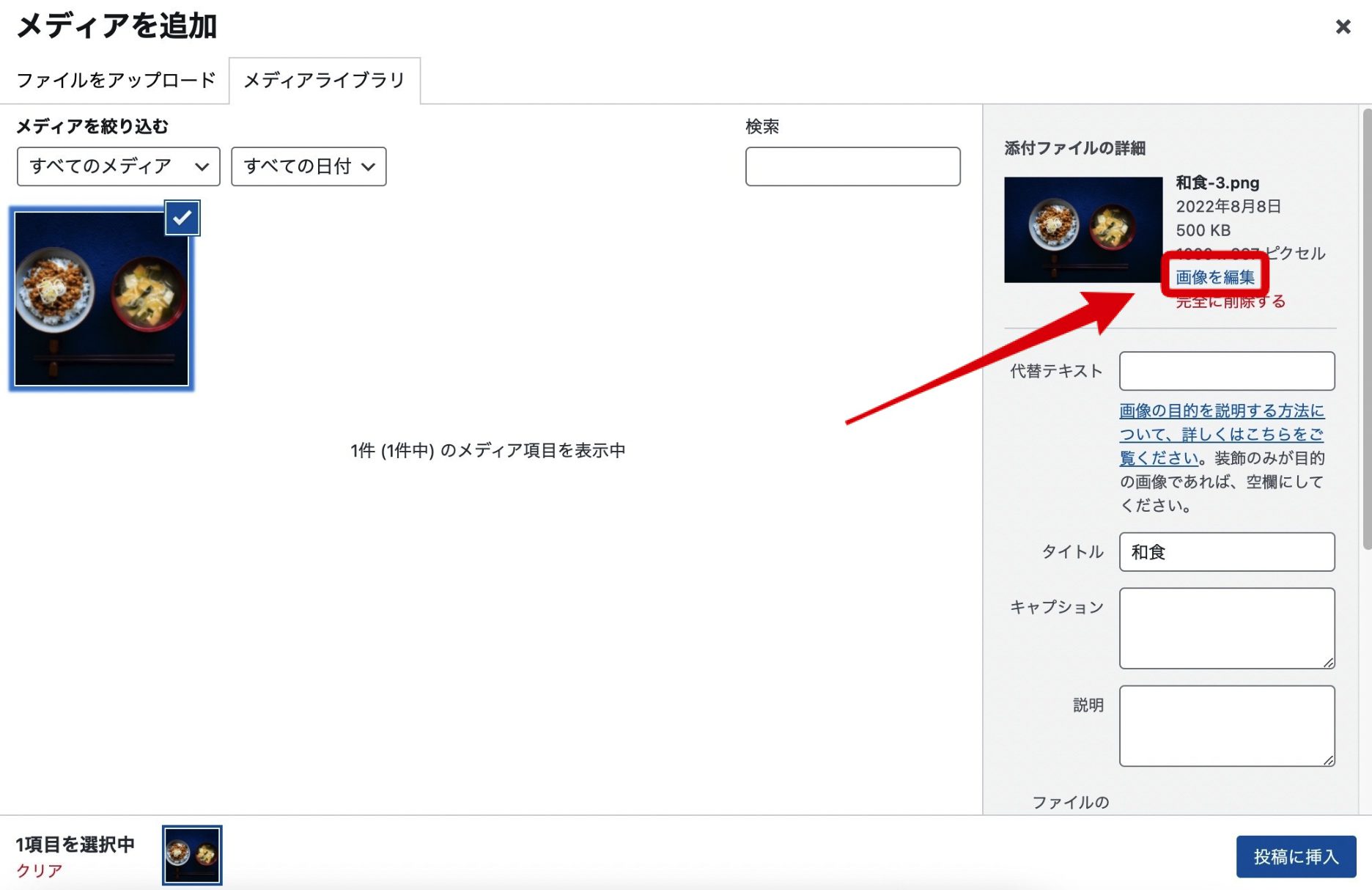Screen dimensions: 1372x890
Task: Focus the キャプション text area
Action: (x=1226, y=628)
